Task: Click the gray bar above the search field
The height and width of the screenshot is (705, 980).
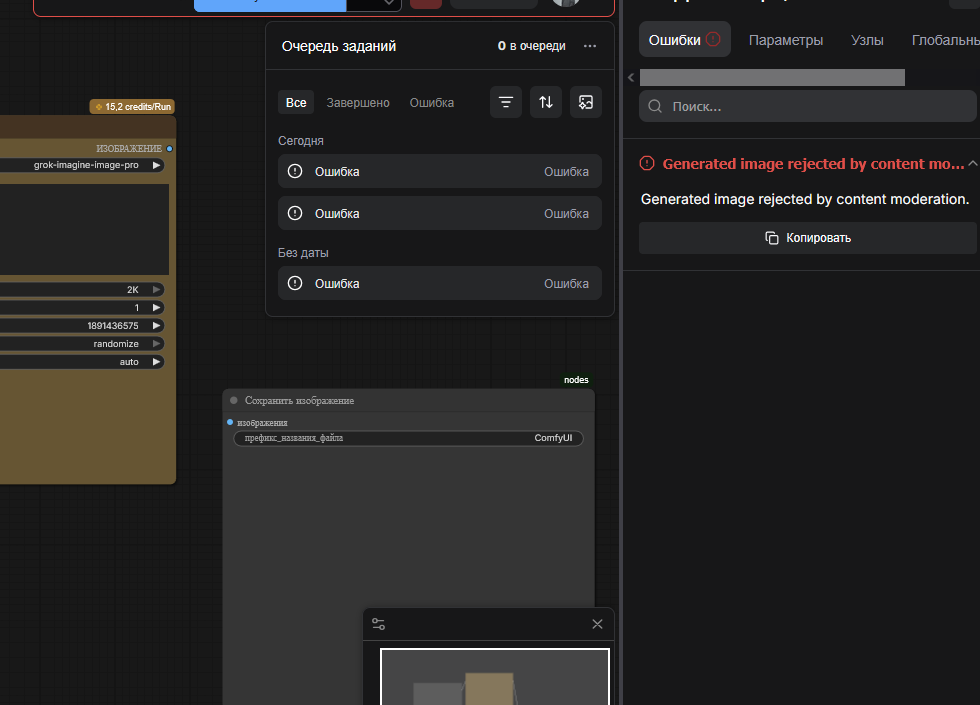Action: [x=772, y=78]
